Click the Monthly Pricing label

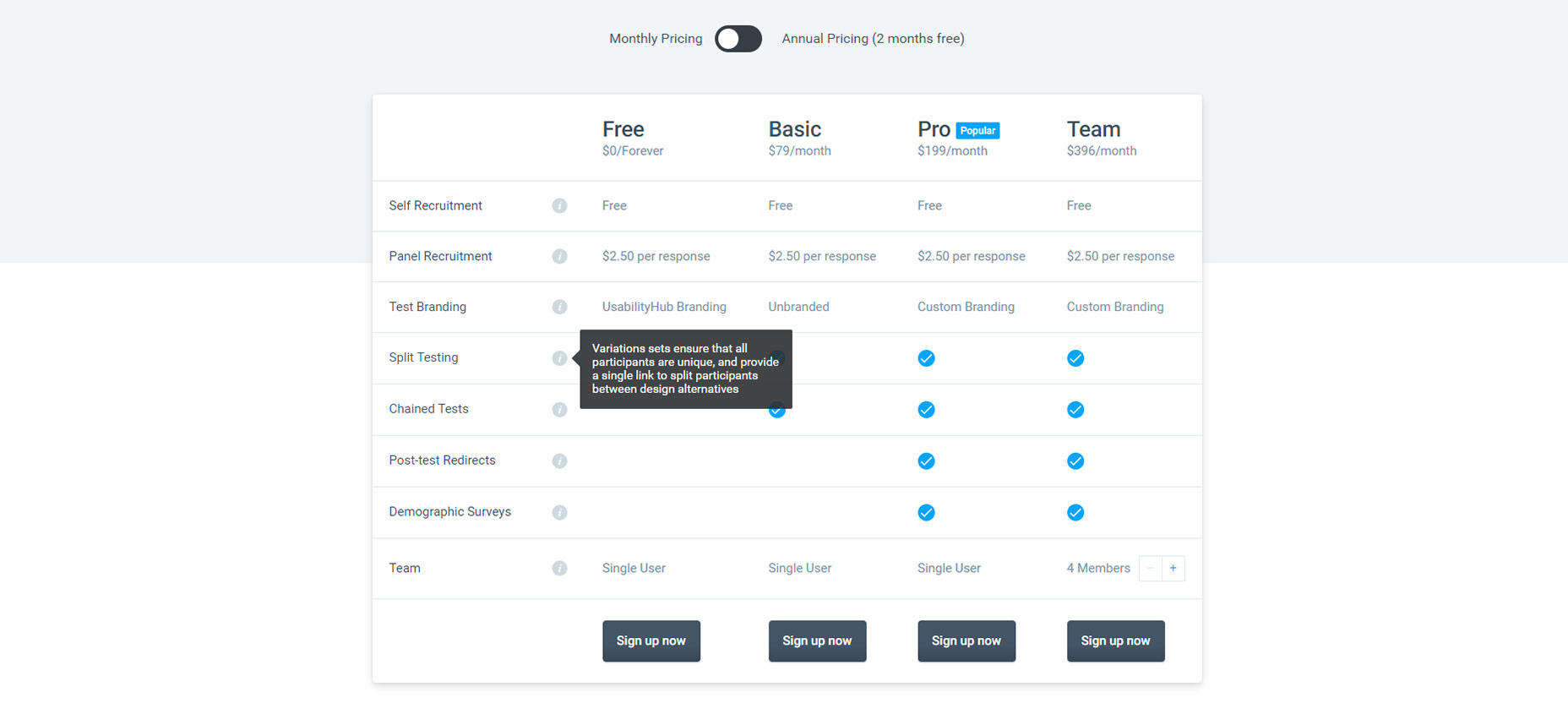656,39
